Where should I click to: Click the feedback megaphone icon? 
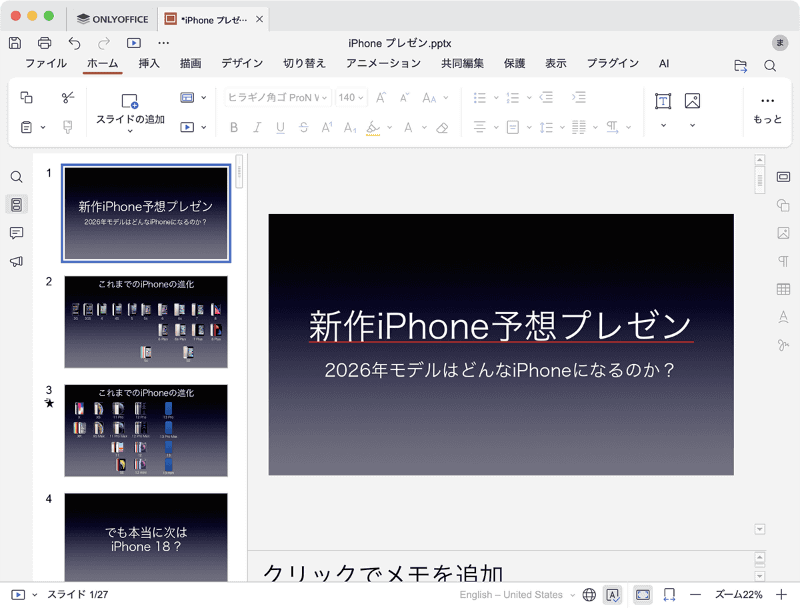pyautogui.click(x=16, y=262)
